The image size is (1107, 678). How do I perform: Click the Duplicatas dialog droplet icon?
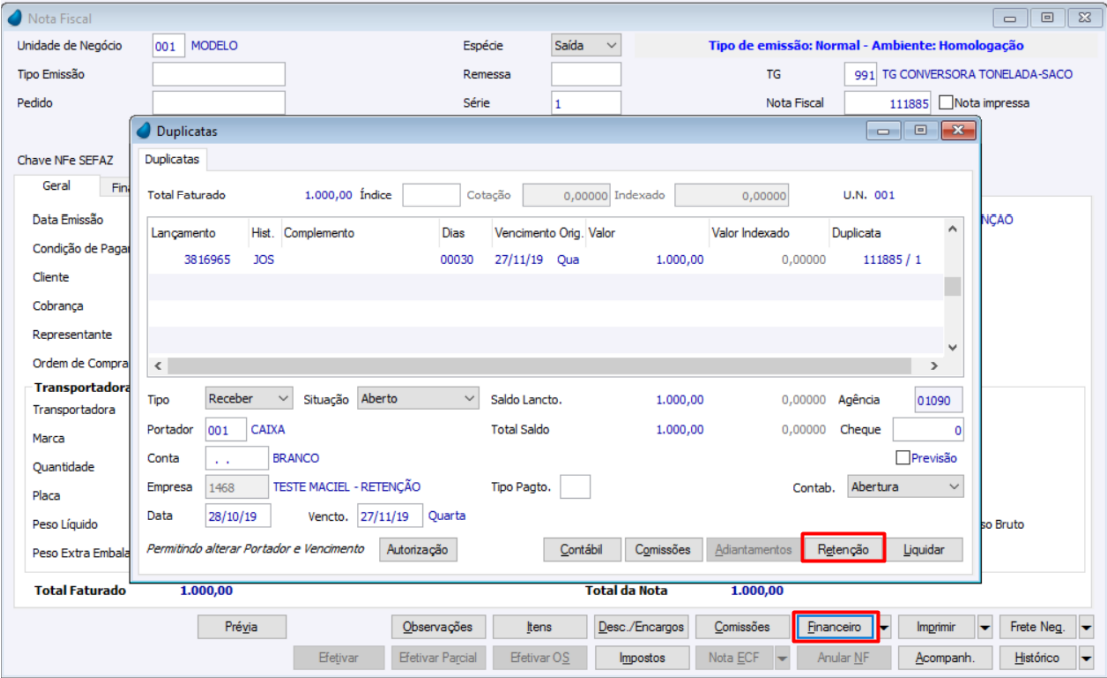pyautogui.click(x=144, y=131)
